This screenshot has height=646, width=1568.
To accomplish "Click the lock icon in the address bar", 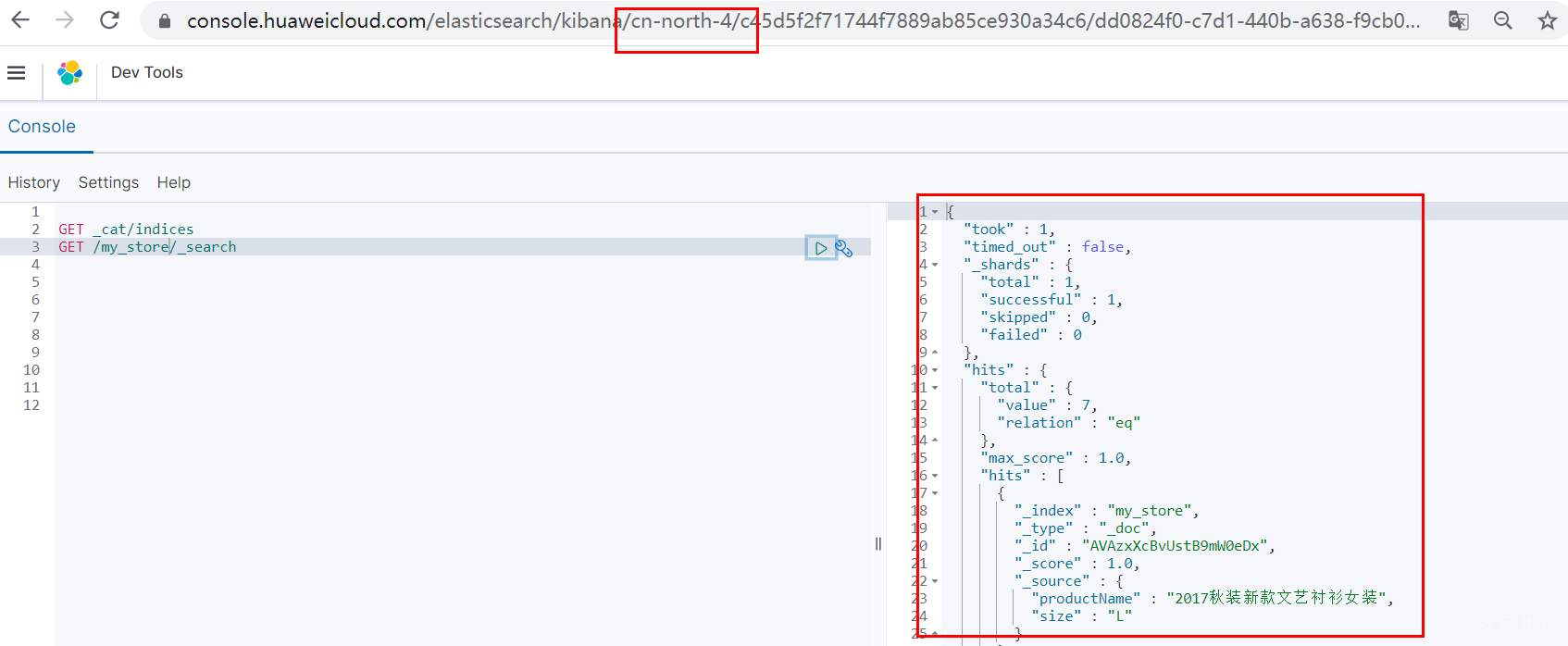I will (x=165, y=20).
